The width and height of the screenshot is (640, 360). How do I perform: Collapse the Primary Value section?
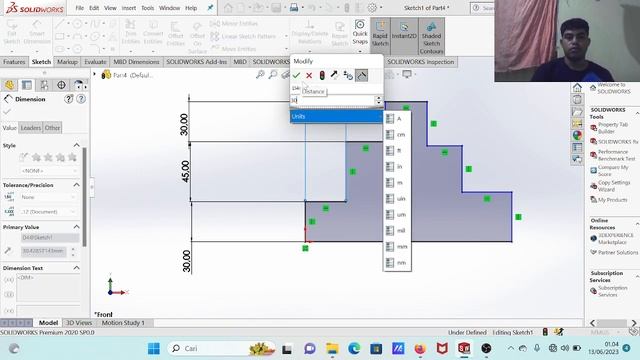(77, 227)
